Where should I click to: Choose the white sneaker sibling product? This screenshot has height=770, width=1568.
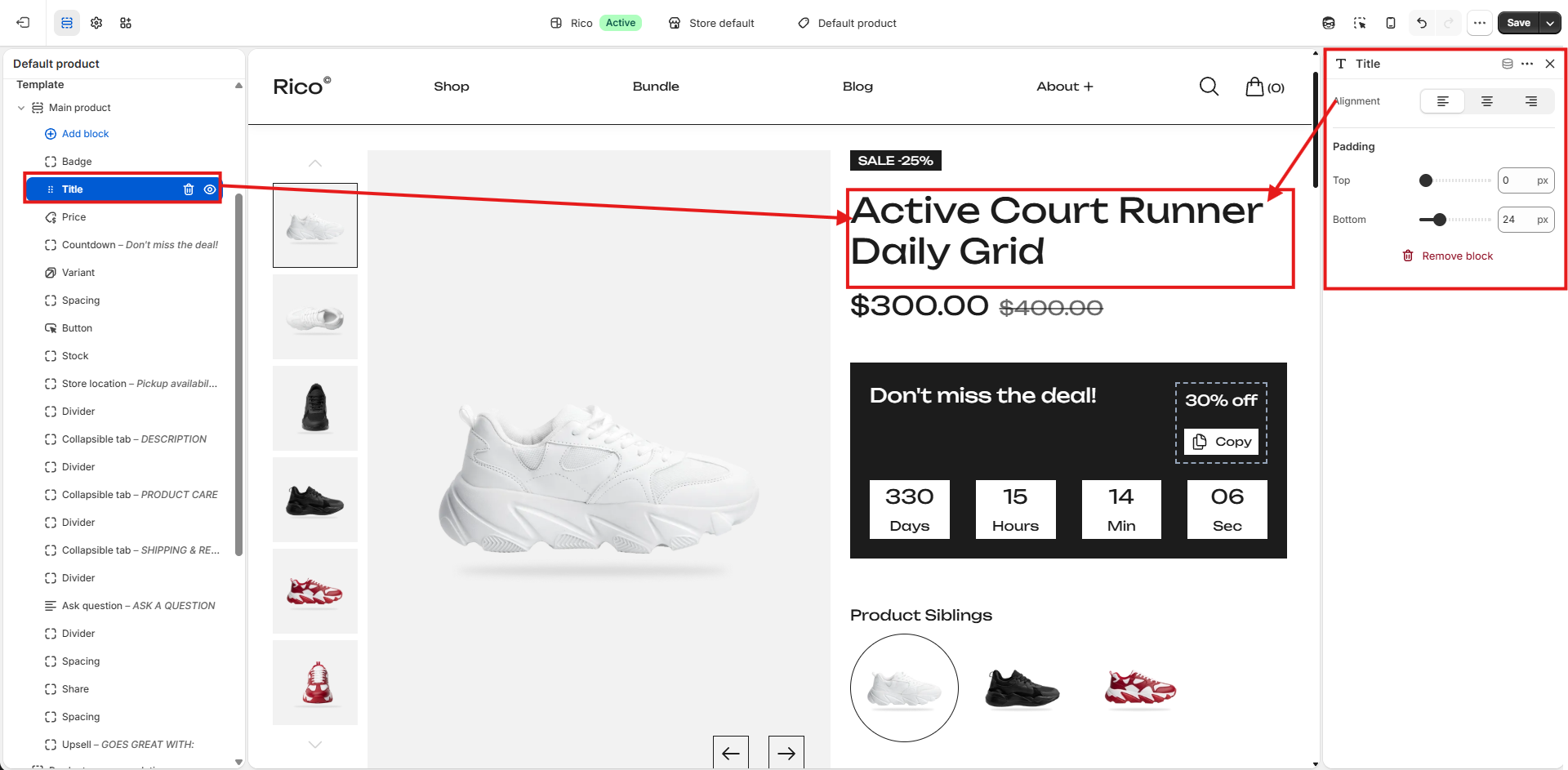click(x=904, y=688)
